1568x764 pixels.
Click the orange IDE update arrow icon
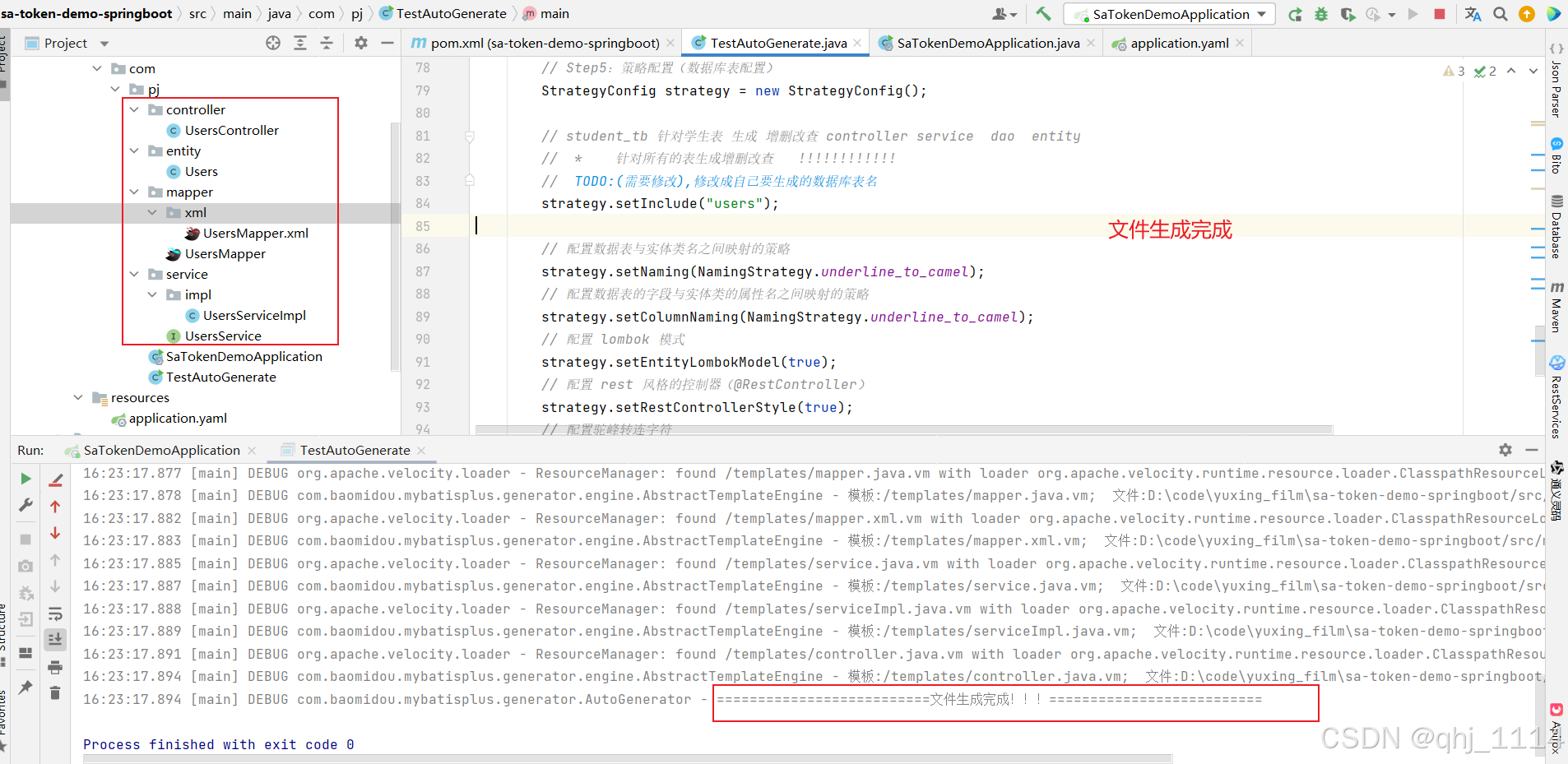(1527, 14)
